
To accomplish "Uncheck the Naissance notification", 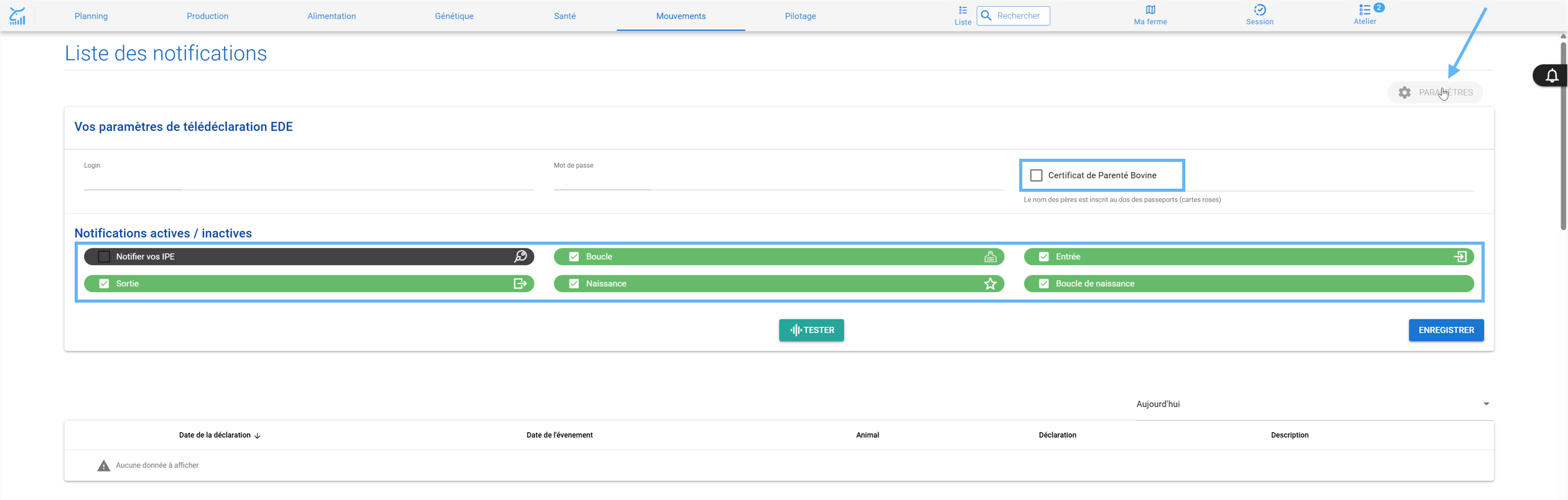I will click(574, 284).
